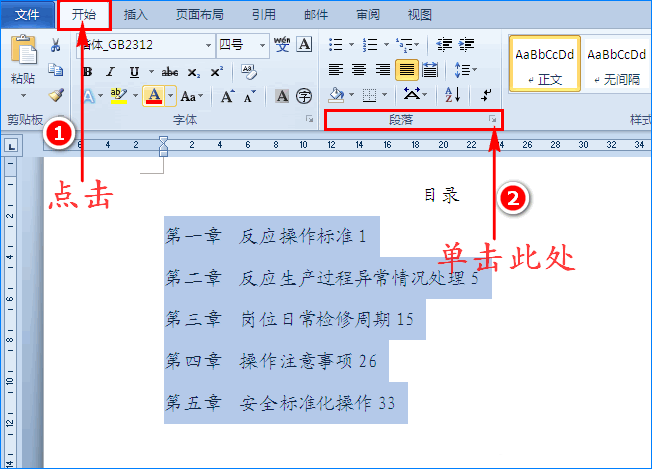Click the Increase Indent icon
Screen dimensions: 652x469
pos(467,44)
